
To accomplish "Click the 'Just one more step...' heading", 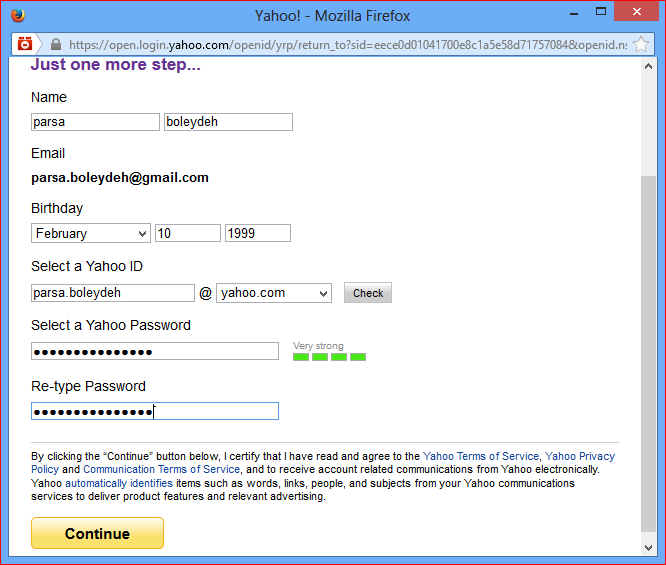I will [116, 65].
